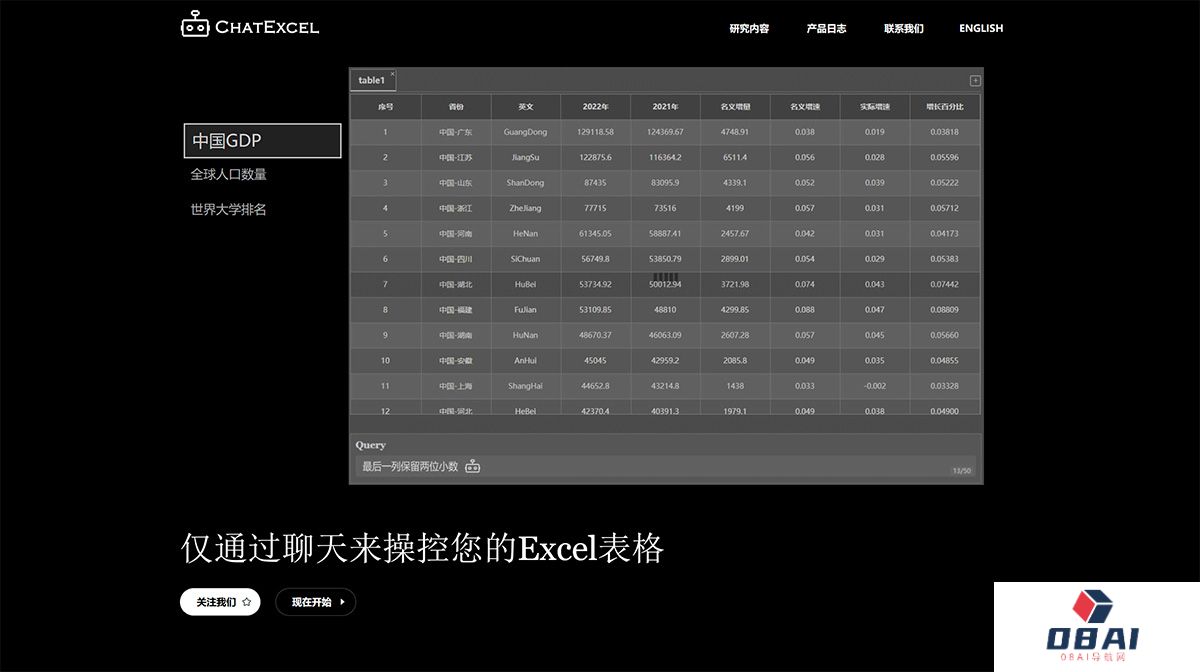Click the 0.05712 cell
The width and height of the screenshot is (1200, 672).
pyautogui.click(x=945, y=208)
